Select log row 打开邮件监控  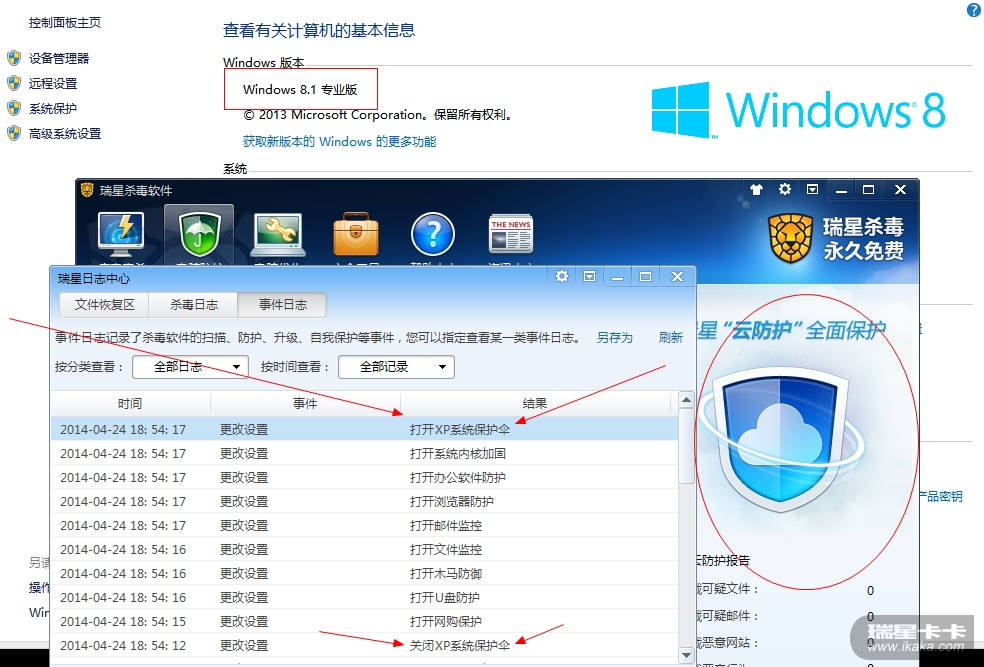tap(365, 525)
